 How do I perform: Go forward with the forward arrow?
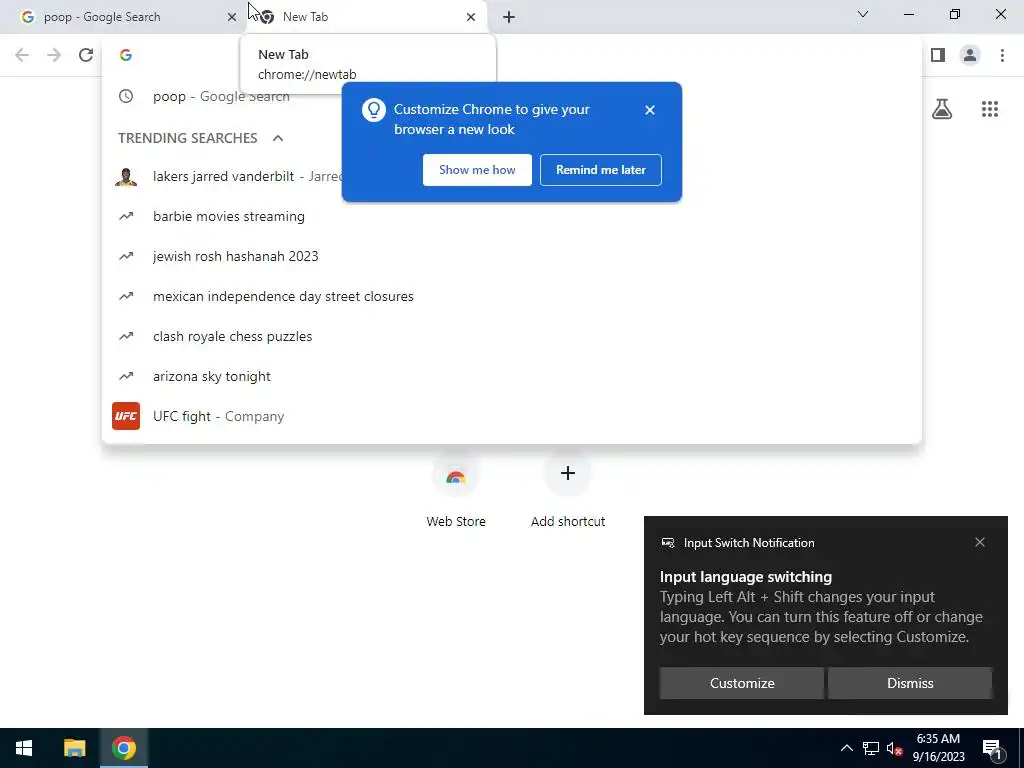tap(54, 55)
